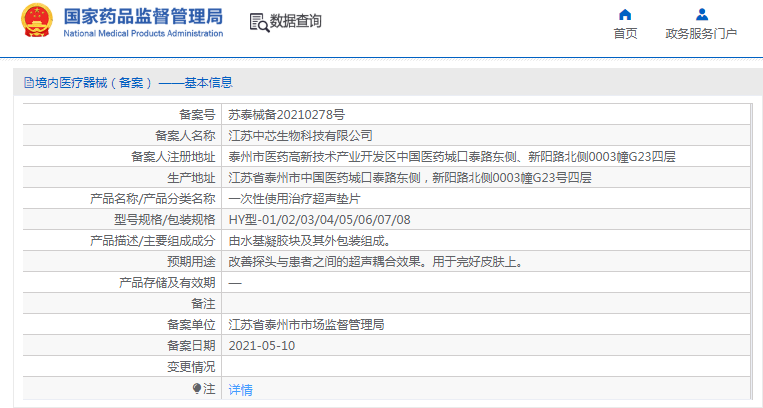Image resolution: width=763 pixels, height=408 pixels.
Task: Click the 备注 row label
Action: click(x=203, y=303)
